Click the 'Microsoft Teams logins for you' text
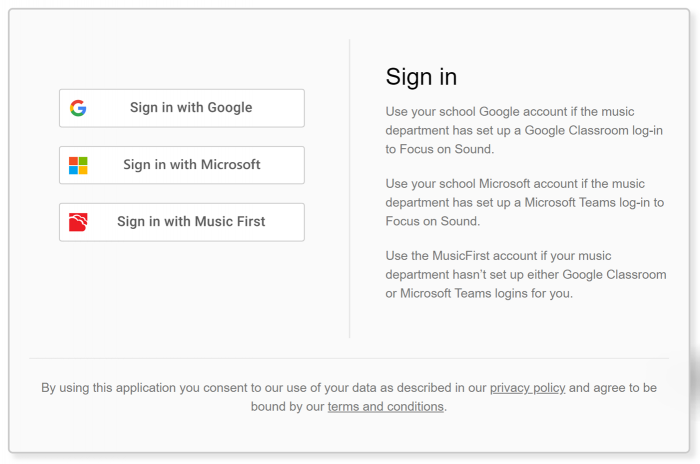Screen dimensions: 700x464 (486, 293)
